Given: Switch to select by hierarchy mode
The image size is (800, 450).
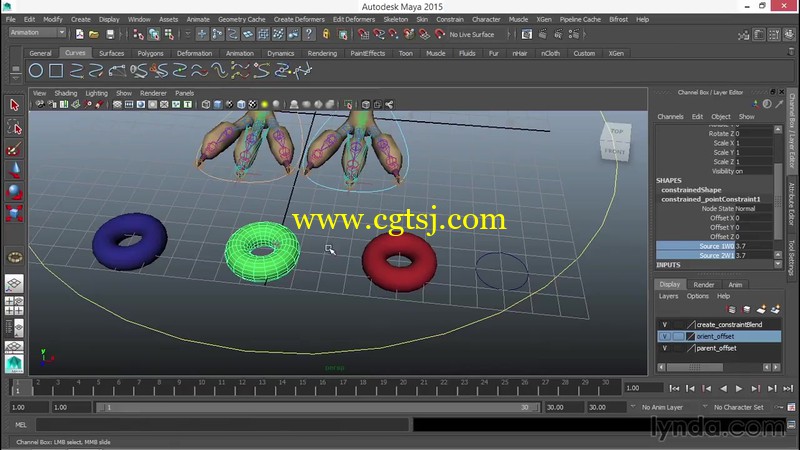Looking at the screenshot, I should (x=138, y=34).
